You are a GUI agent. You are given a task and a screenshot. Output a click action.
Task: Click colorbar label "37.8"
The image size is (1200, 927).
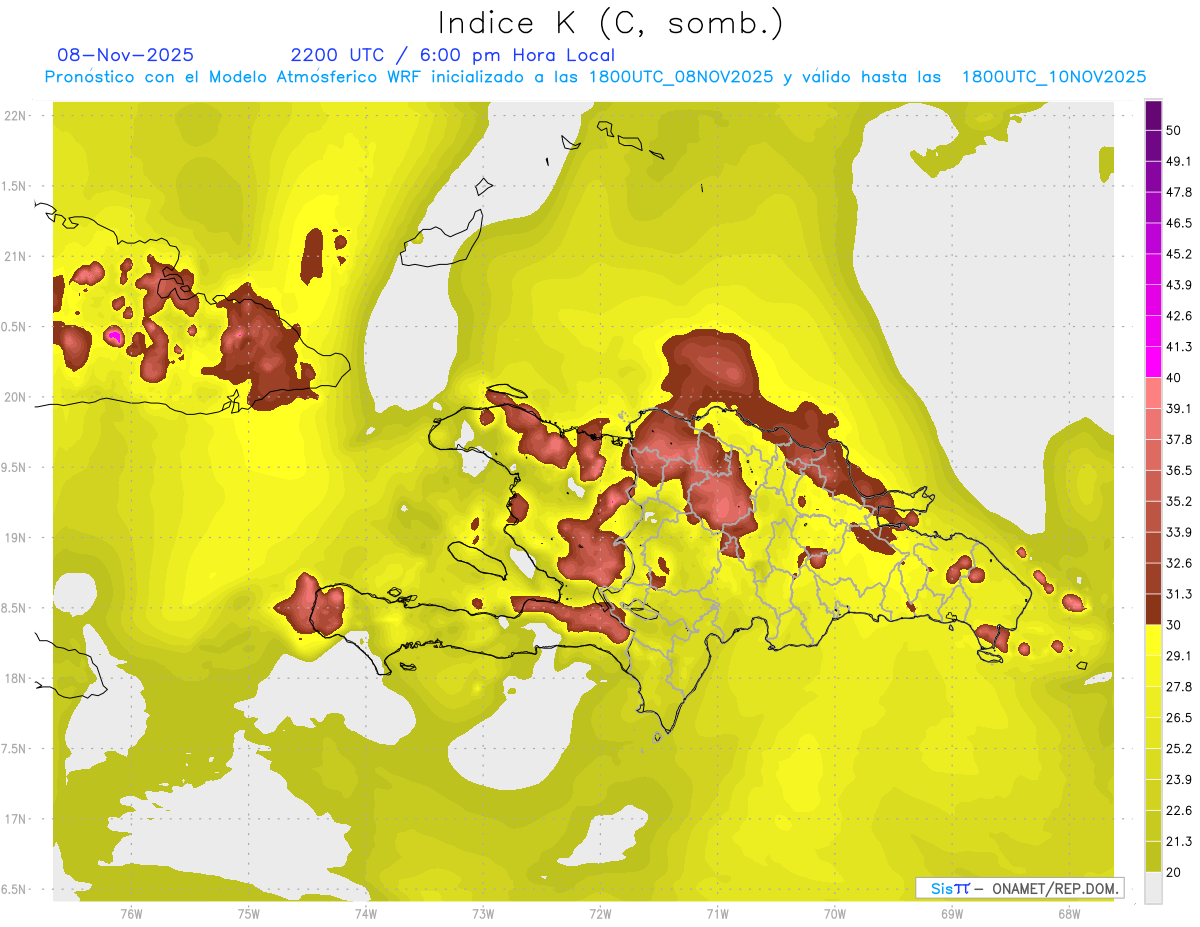click(1178, 440)
